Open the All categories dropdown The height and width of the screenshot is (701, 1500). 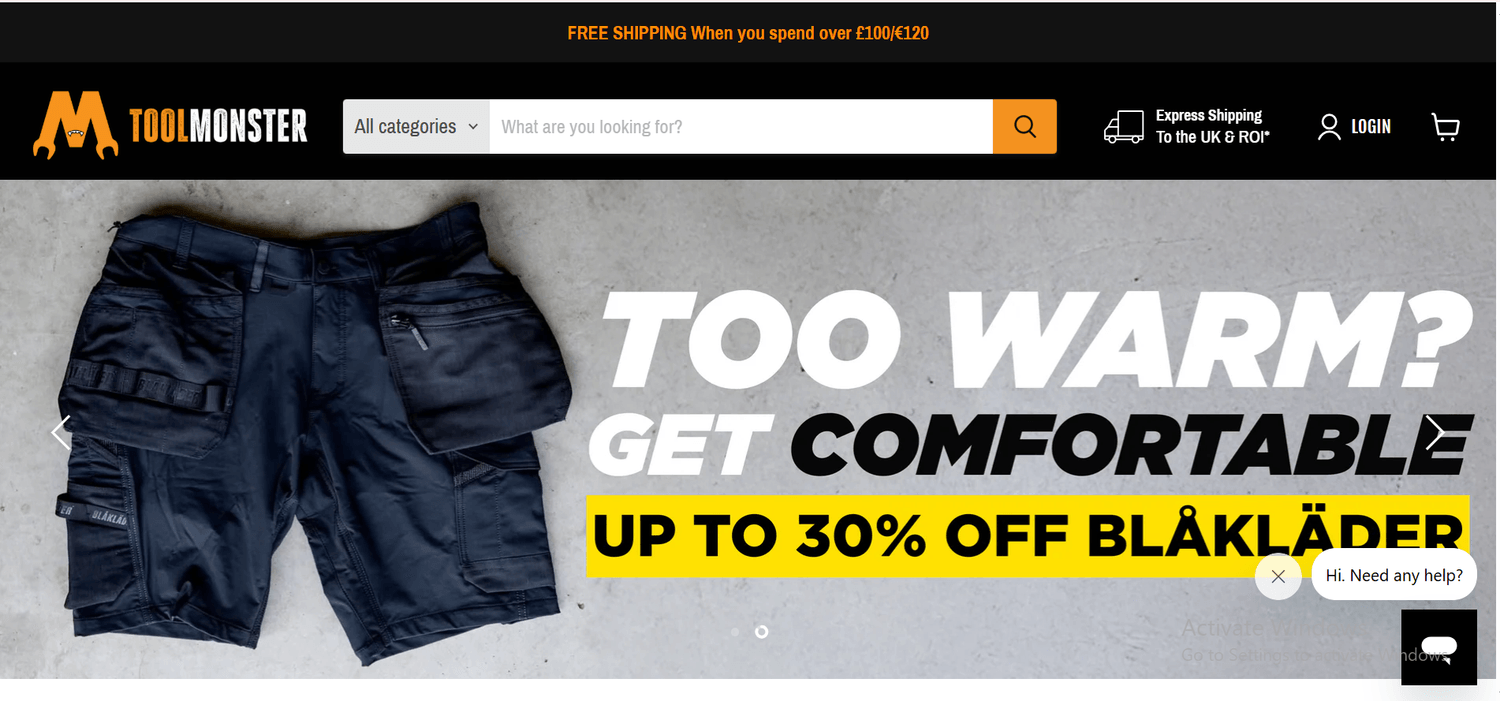[416, 126]
